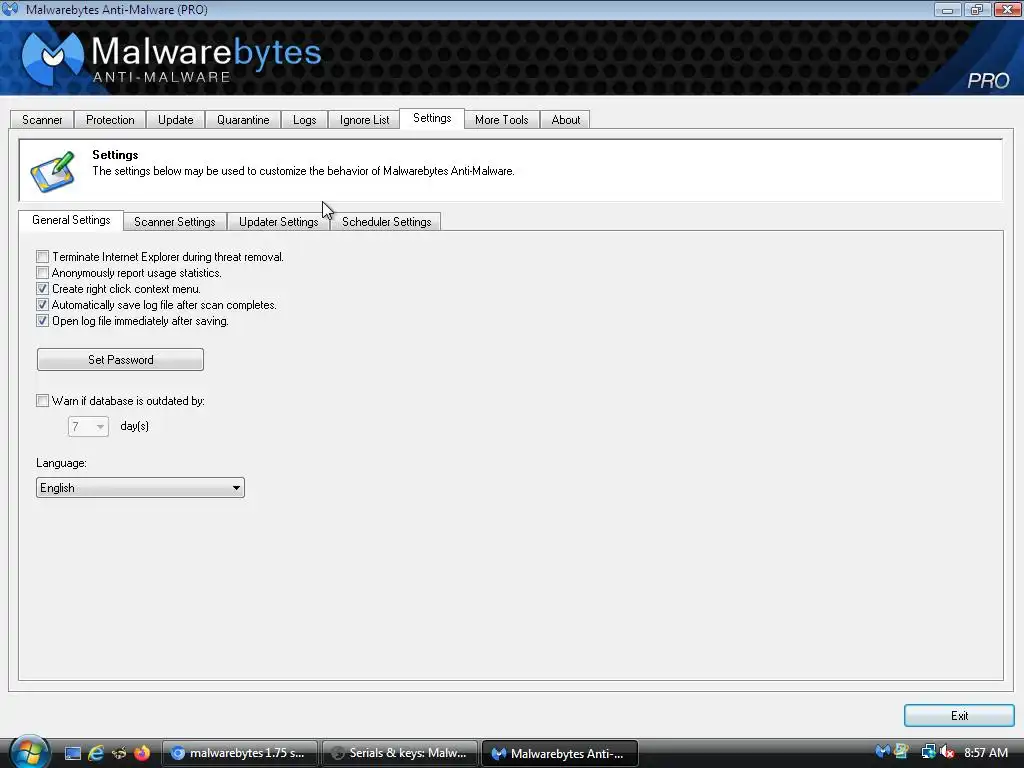Open the More Tools tab
1024x768 pixels.
tap(502, 120)
